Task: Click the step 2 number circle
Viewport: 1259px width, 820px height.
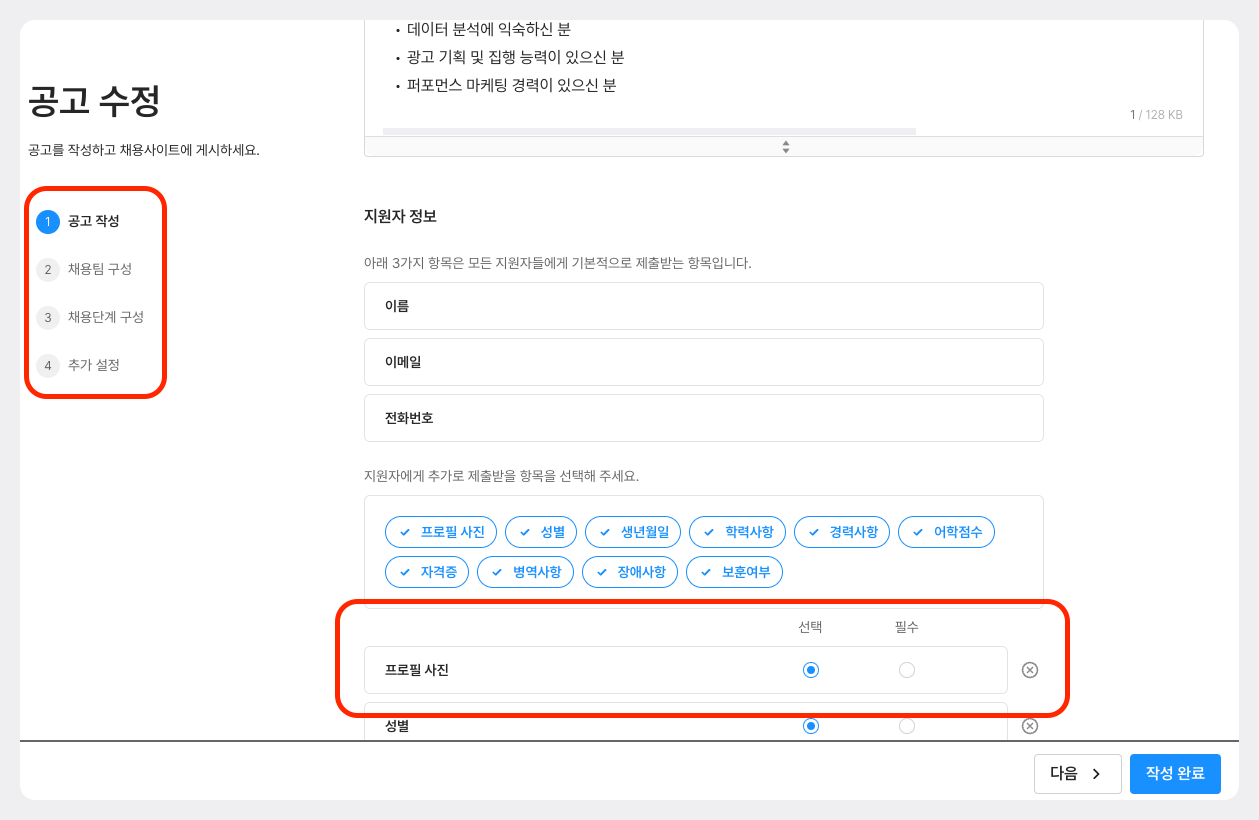Action: click(x=48, y=270)
